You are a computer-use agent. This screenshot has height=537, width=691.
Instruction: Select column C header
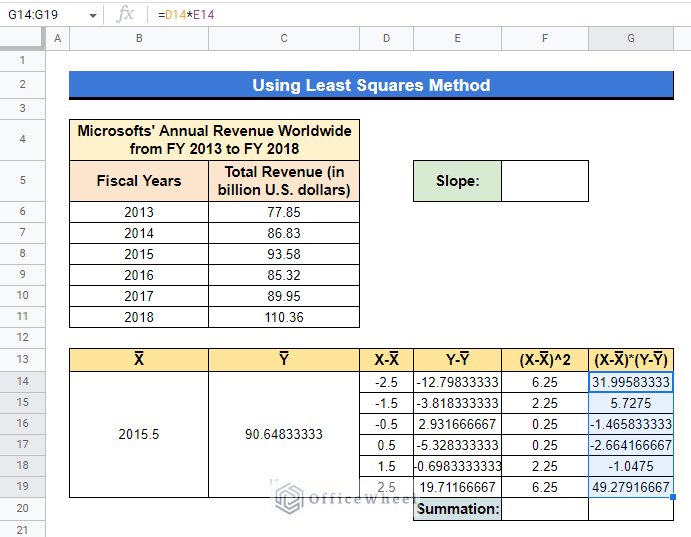[x=284, y=38]
